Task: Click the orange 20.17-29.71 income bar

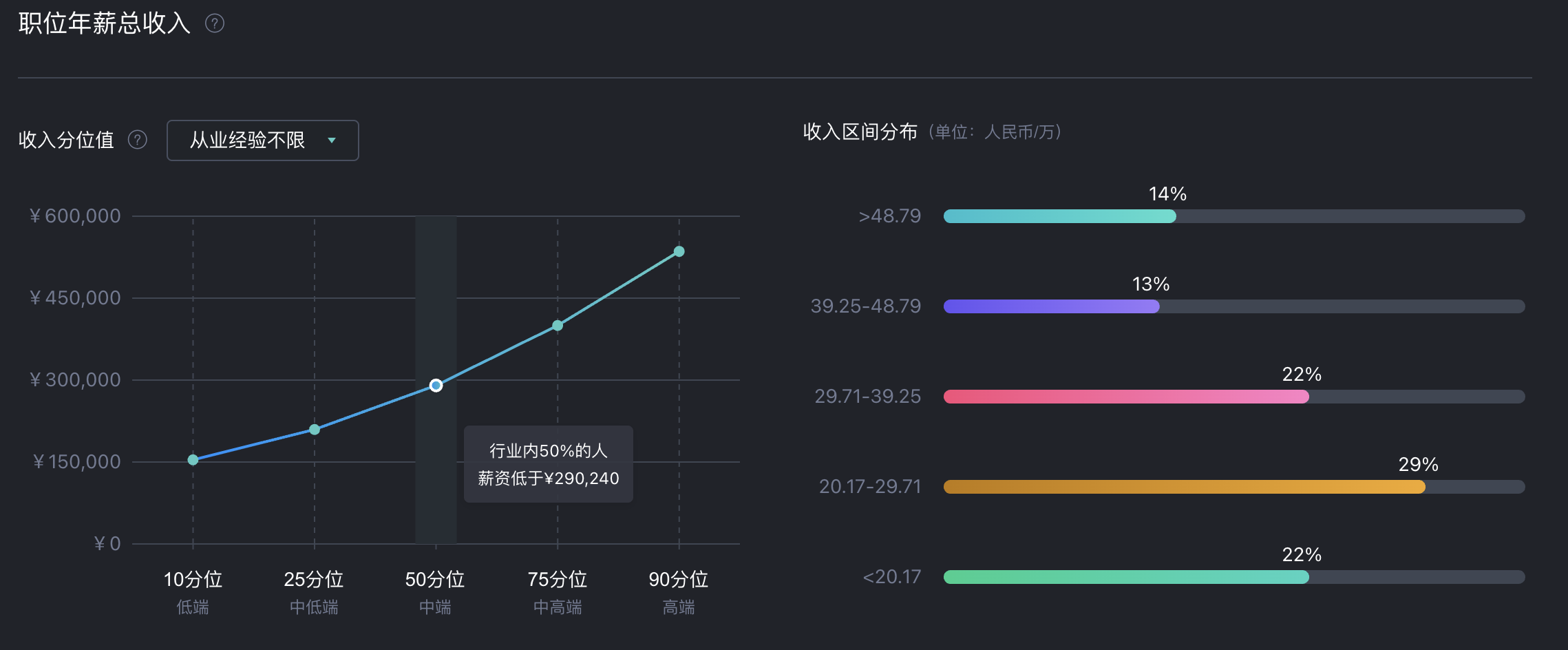Action: (x=1184, y=487)
